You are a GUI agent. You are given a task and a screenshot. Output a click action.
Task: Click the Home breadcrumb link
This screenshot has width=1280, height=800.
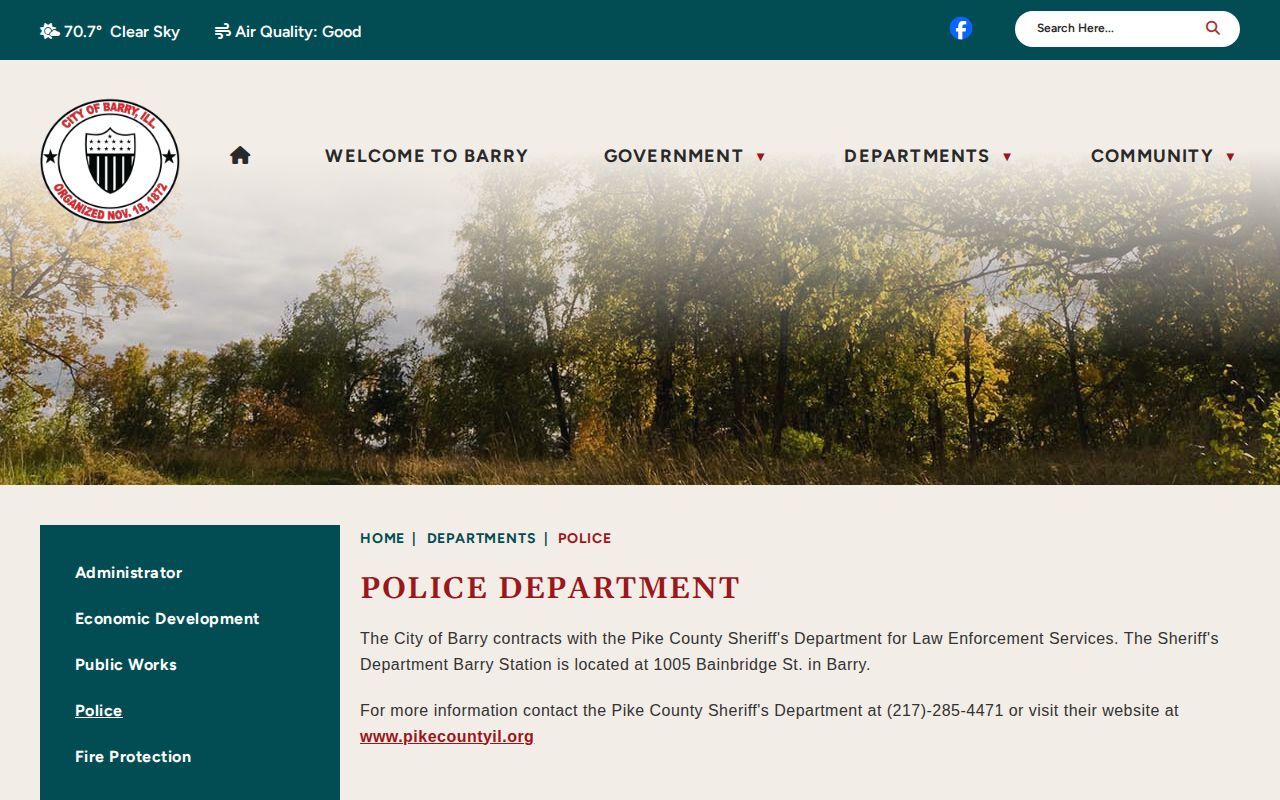(x=382, y=538)
